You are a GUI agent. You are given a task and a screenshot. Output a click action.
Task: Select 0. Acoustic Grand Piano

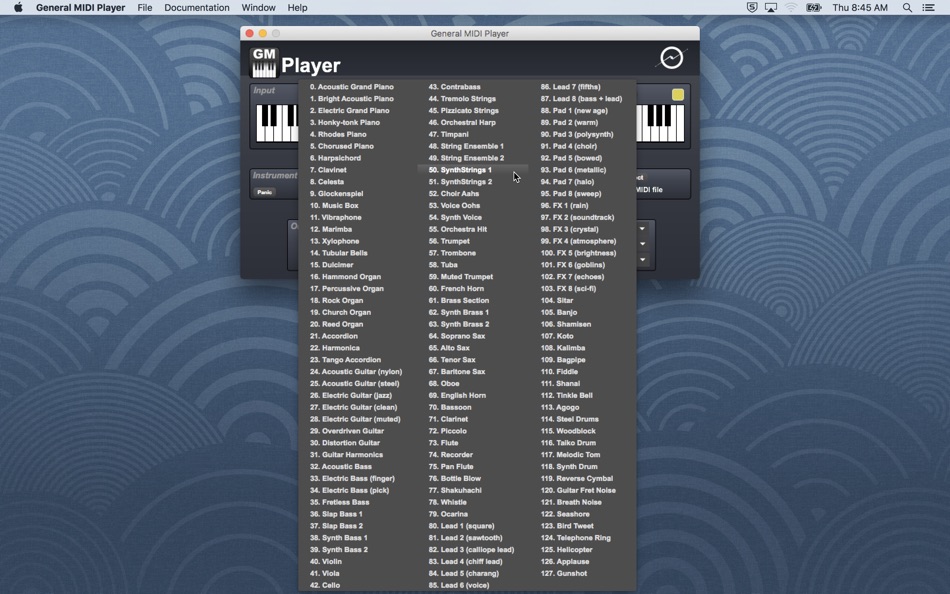tap(351, 87)
